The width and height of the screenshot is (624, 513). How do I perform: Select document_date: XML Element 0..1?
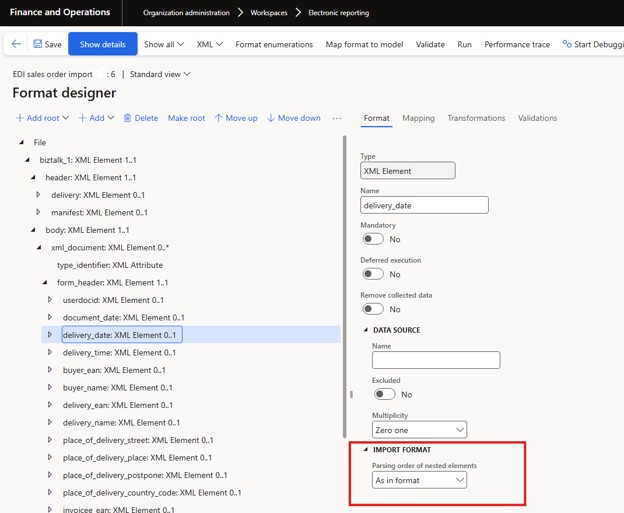point(123,317)
